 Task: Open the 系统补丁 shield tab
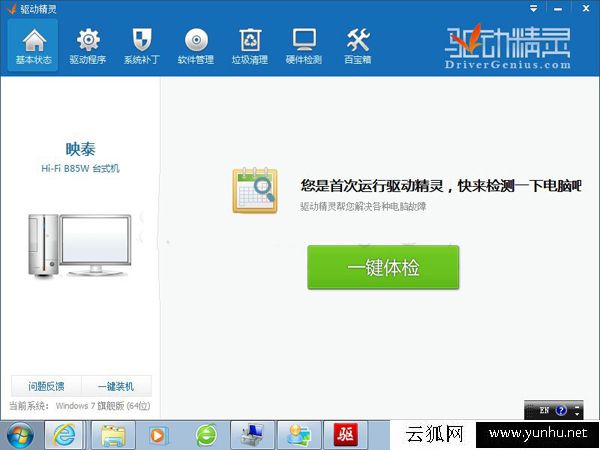tap(142, 45)
